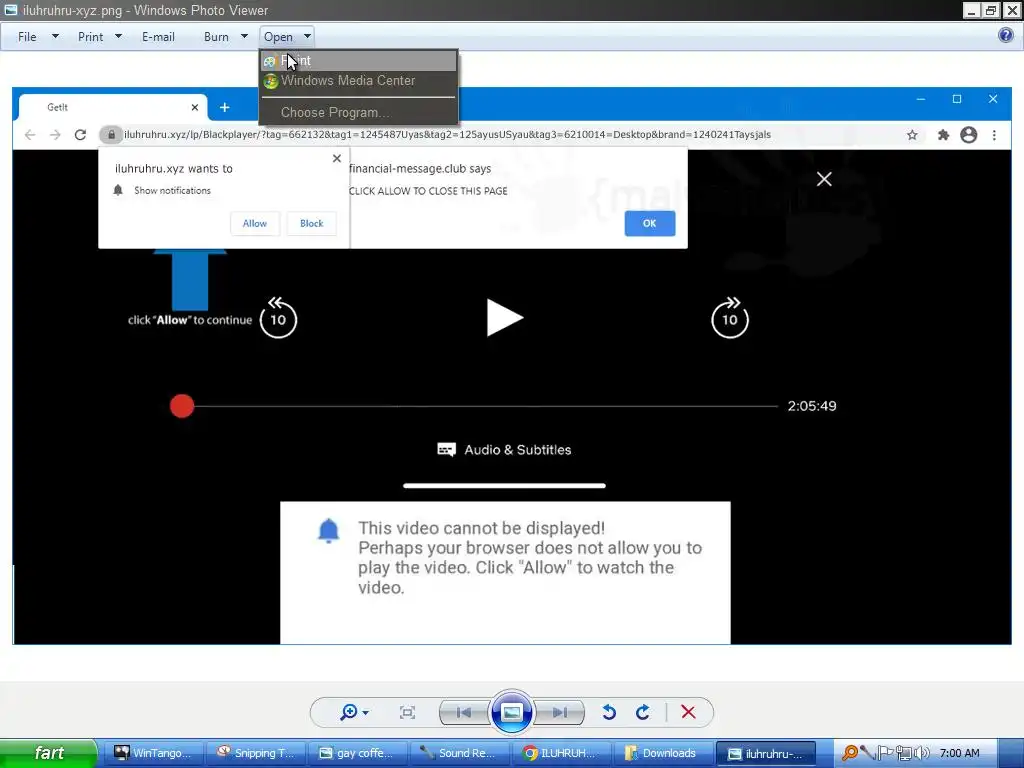The height and width of the screenshot is (768, 1024).
Task: Click Block in the notification prompt
Action: (x=312, y=223)
